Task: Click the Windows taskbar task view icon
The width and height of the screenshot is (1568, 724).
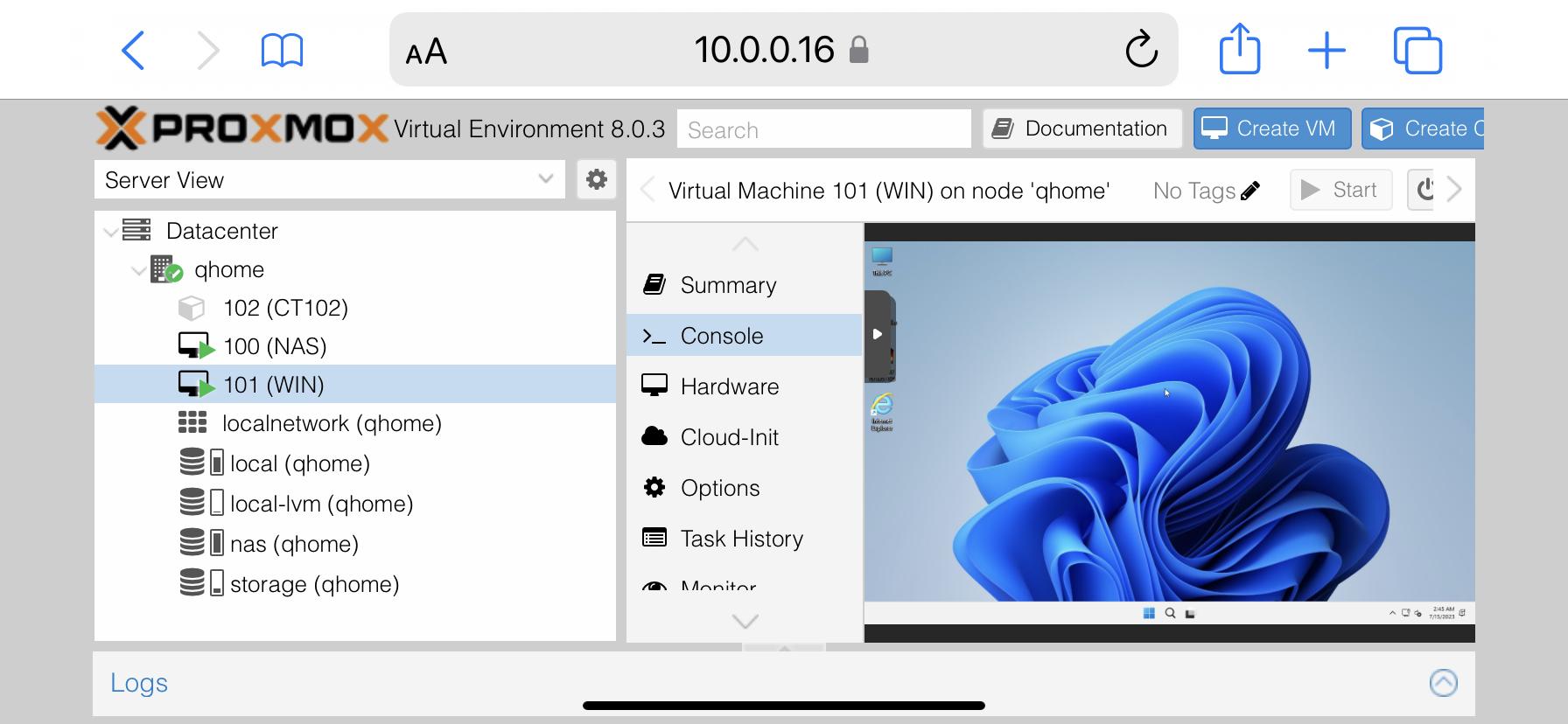Action: pyautogui.click(x=1190, y=614)
